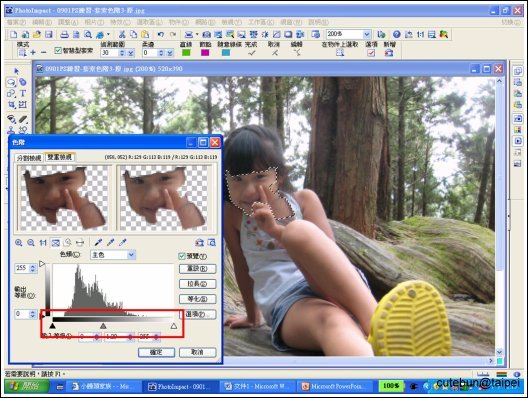The image size is (528, 398).
Task: Click the zoom in magnifier in Levels dialog
Action: point(19,242)
